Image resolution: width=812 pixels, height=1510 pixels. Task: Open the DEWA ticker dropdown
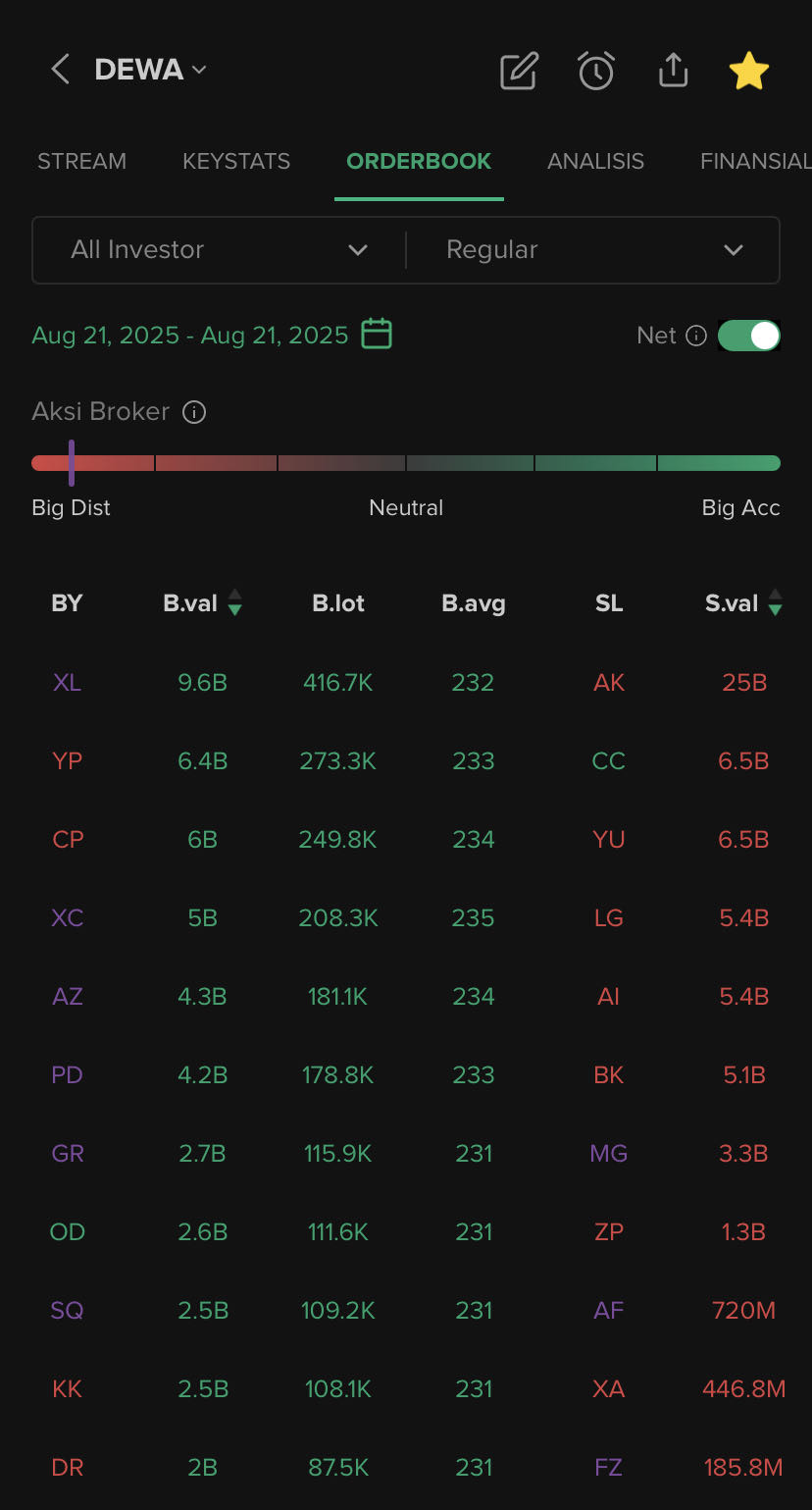click(150, 70)
